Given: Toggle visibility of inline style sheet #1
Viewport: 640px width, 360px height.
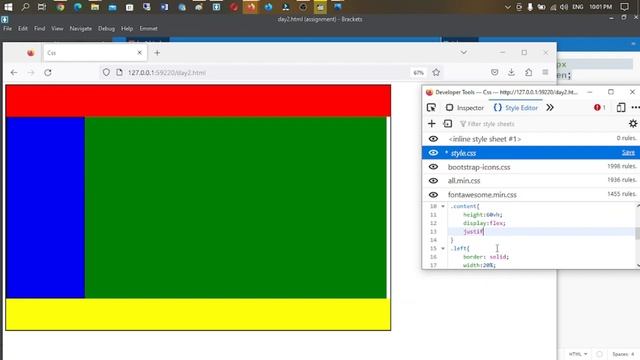Looking at the screenshot, I should [x=433, y=139].
